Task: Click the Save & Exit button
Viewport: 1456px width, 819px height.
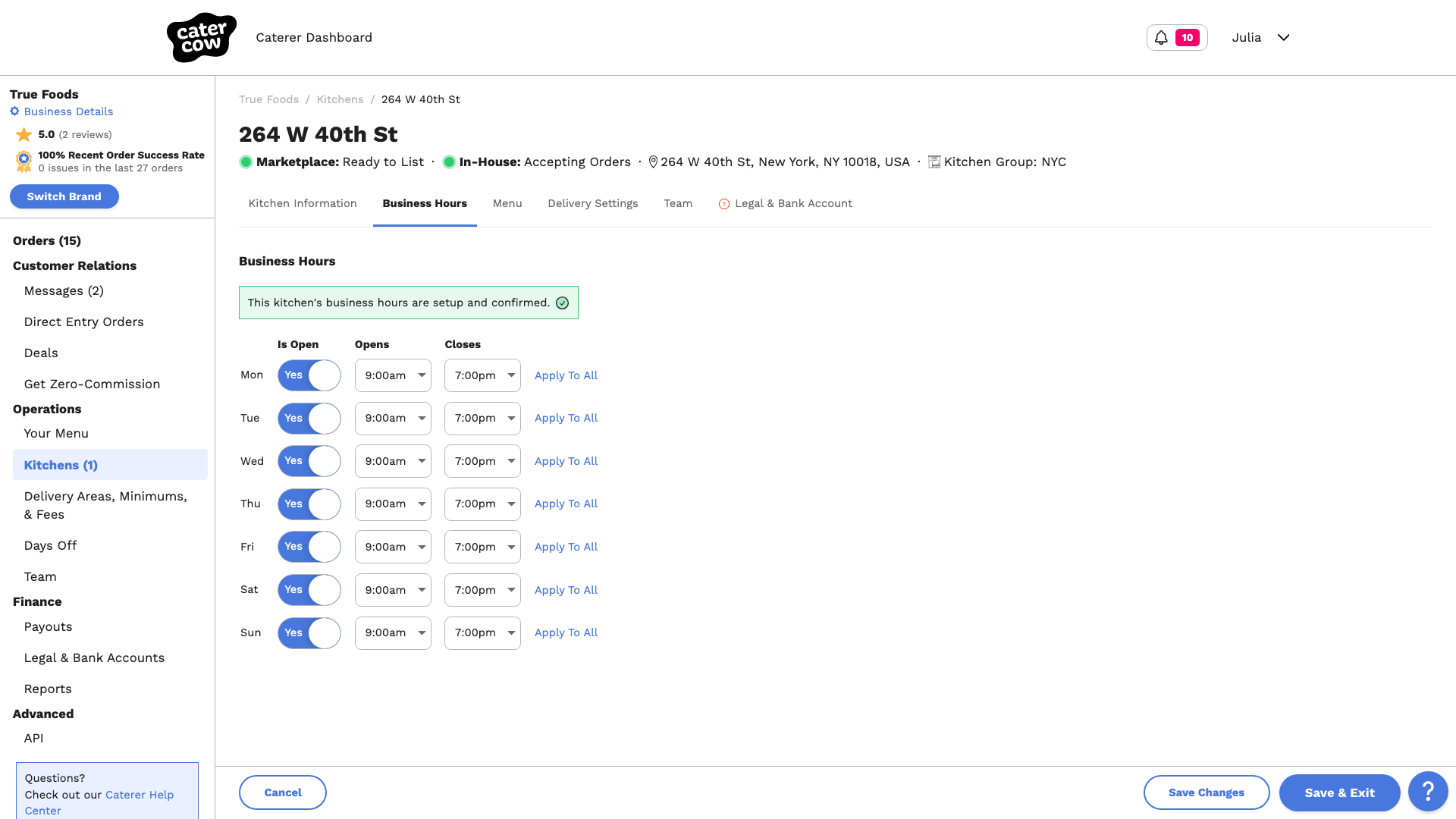Action: tap(1339, 792)
